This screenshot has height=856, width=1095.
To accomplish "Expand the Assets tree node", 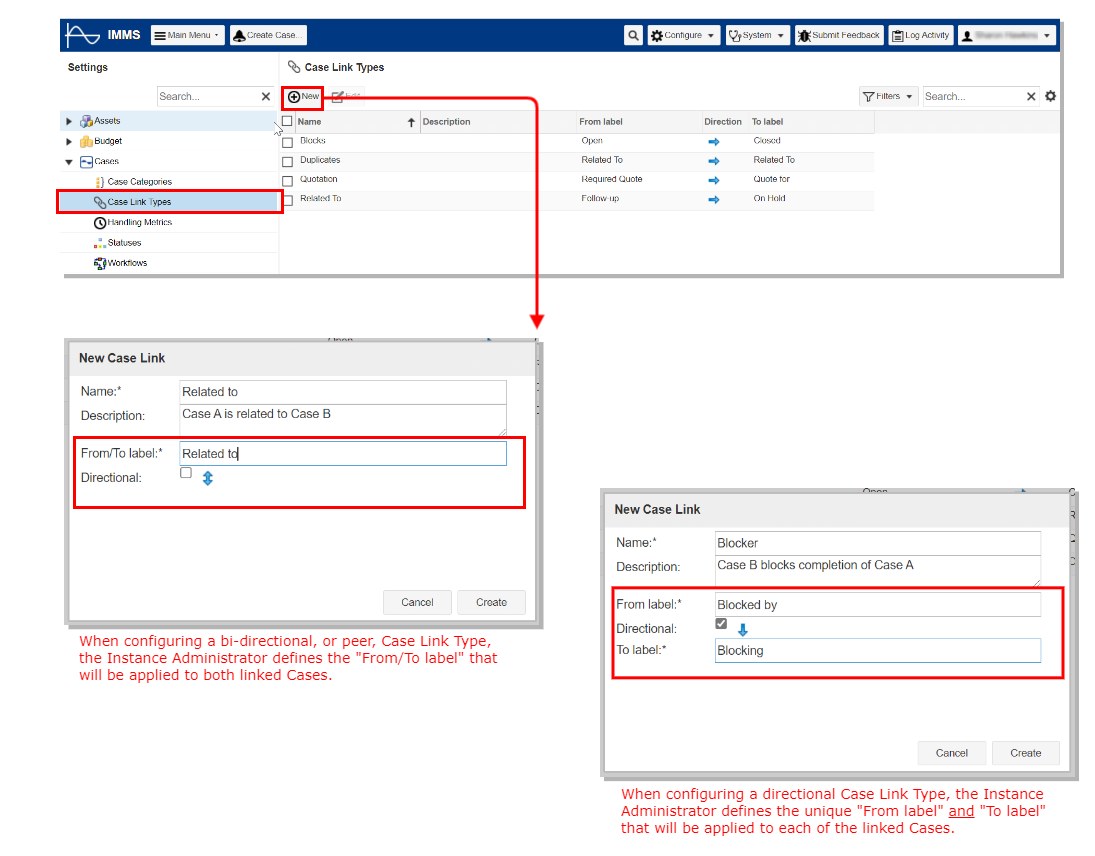I will tap(68, 120).
